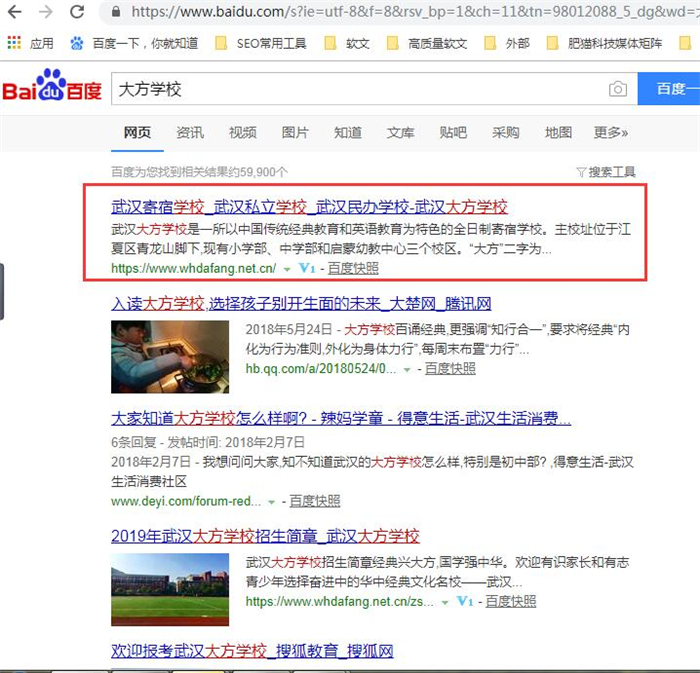The image size is (700, 673).
Task: Open 搜索工具 filter options
Action: tap(606, 172)
